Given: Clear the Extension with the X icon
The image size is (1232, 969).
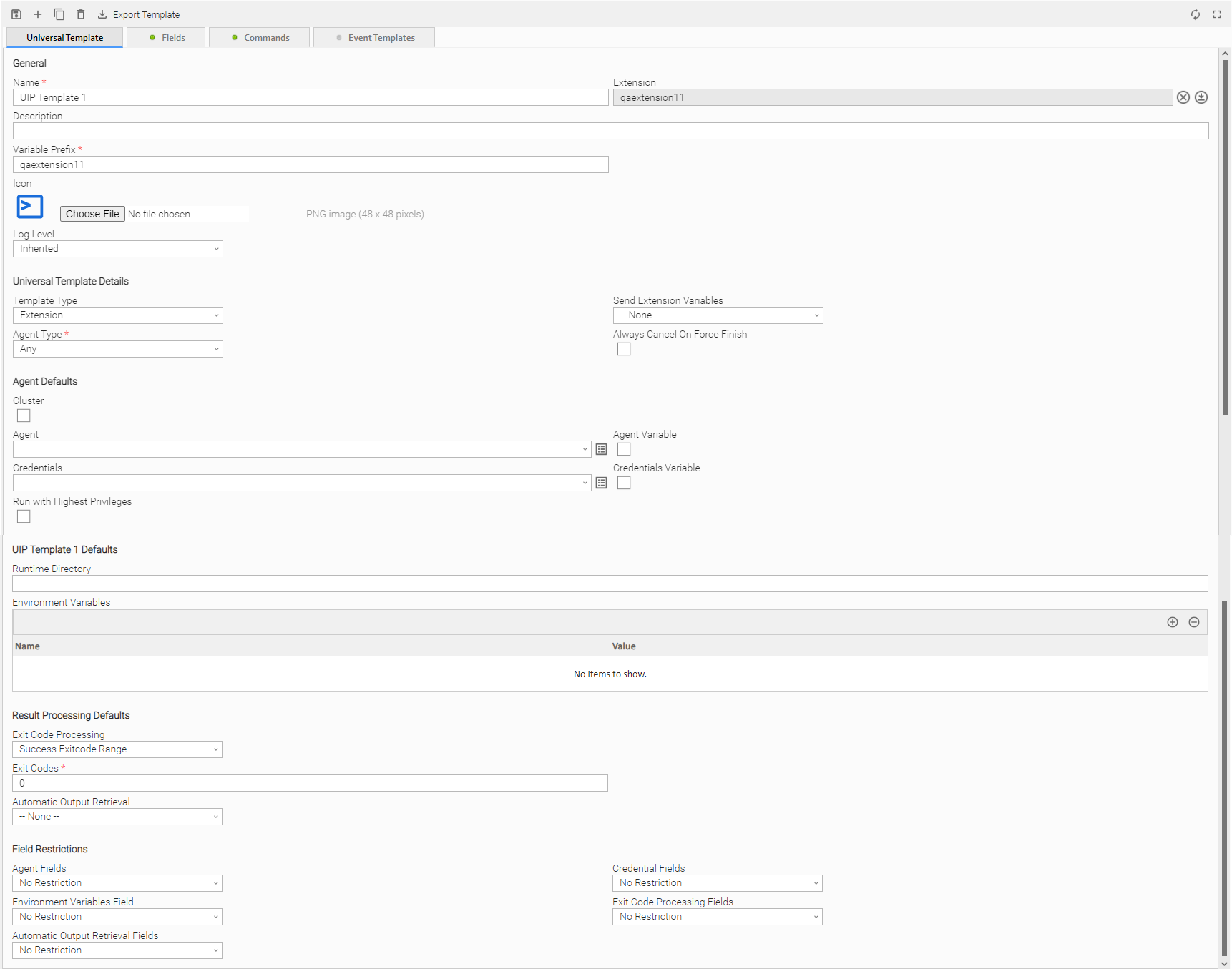Looking at the screenshot, I should 1183,97.
